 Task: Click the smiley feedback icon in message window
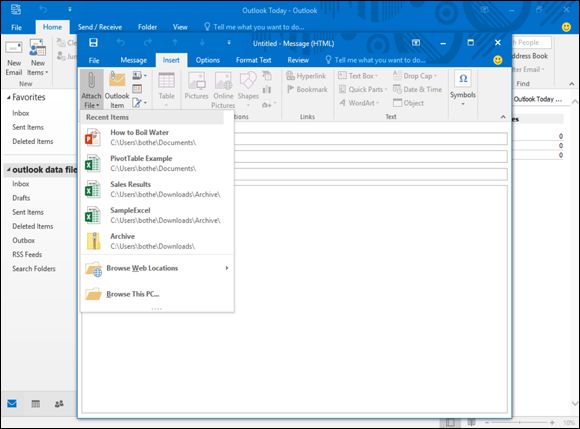(498, 60)
